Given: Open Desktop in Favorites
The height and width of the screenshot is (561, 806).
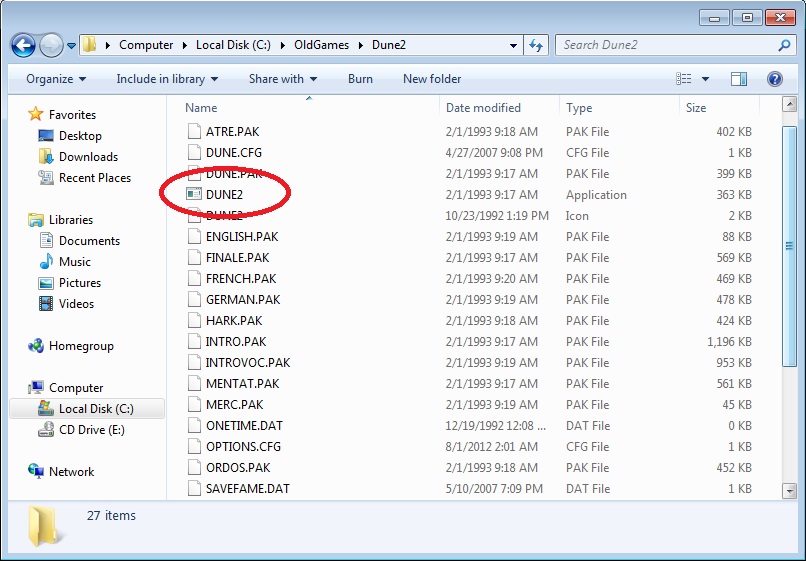Looking at the screenshot, I should [70, 136].
